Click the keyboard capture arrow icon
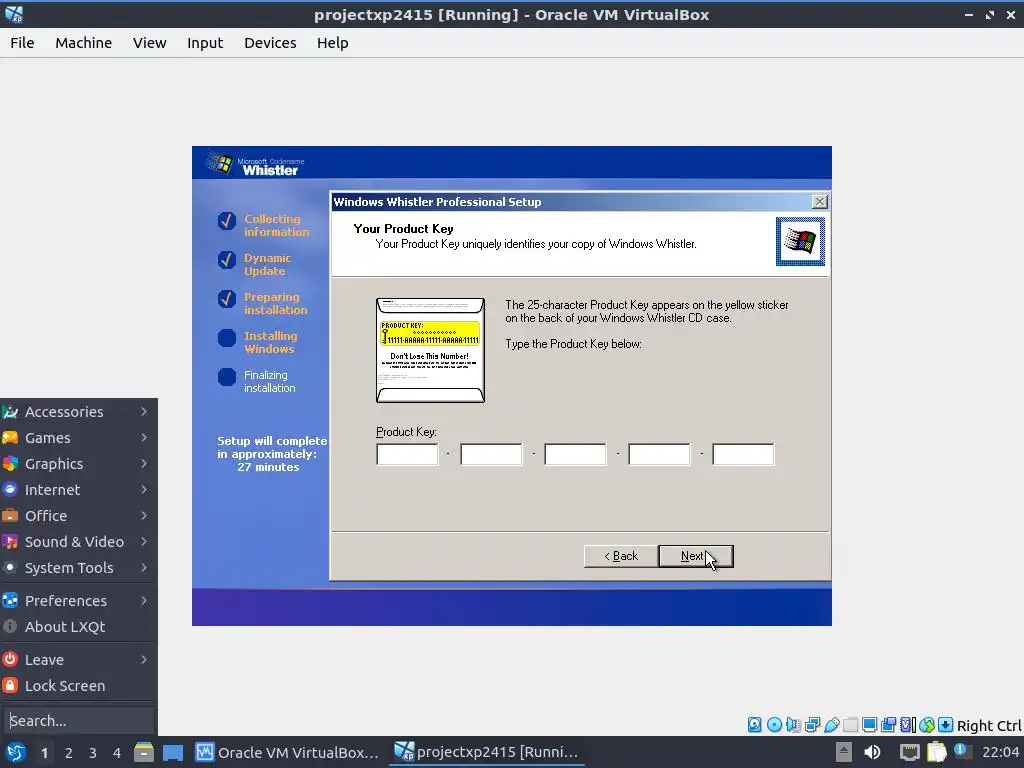1024x768 pixels. click(946, 724)
